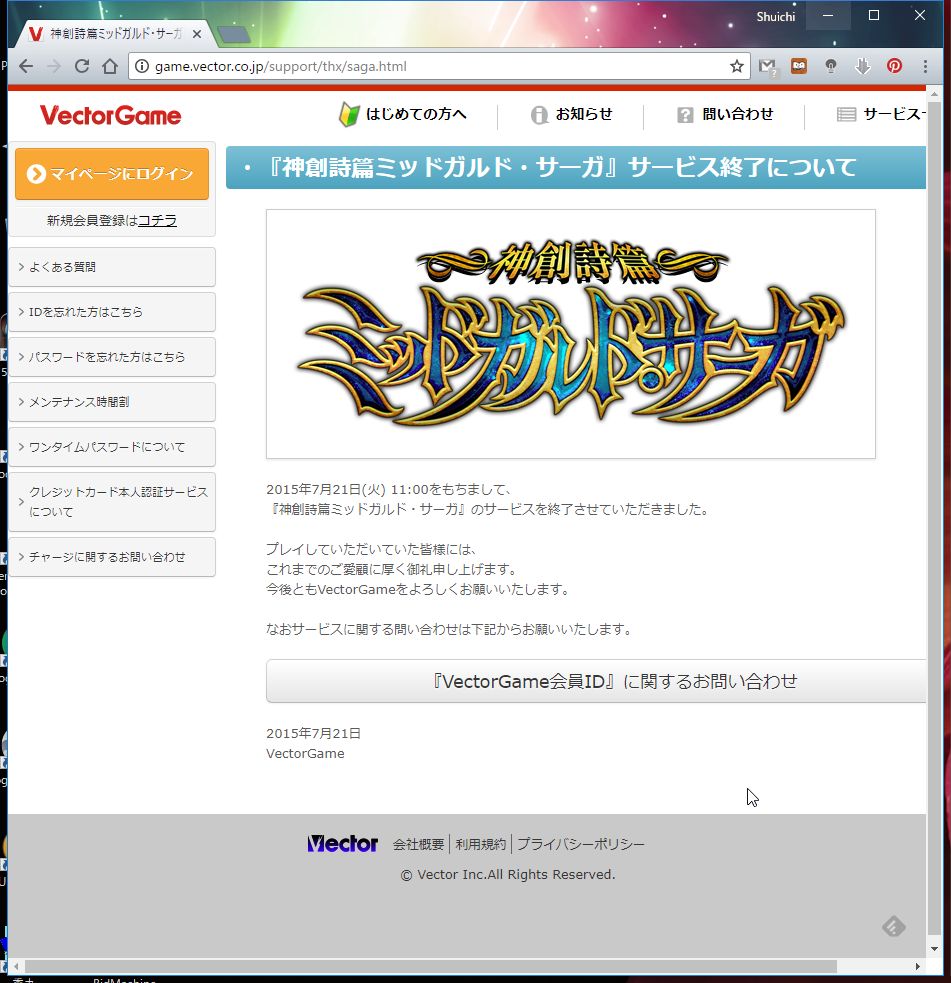Image resolution: width=951 pixels, height=983 pixels.
Task: Open the 会社概要 footer link
Action: point(418,844)
